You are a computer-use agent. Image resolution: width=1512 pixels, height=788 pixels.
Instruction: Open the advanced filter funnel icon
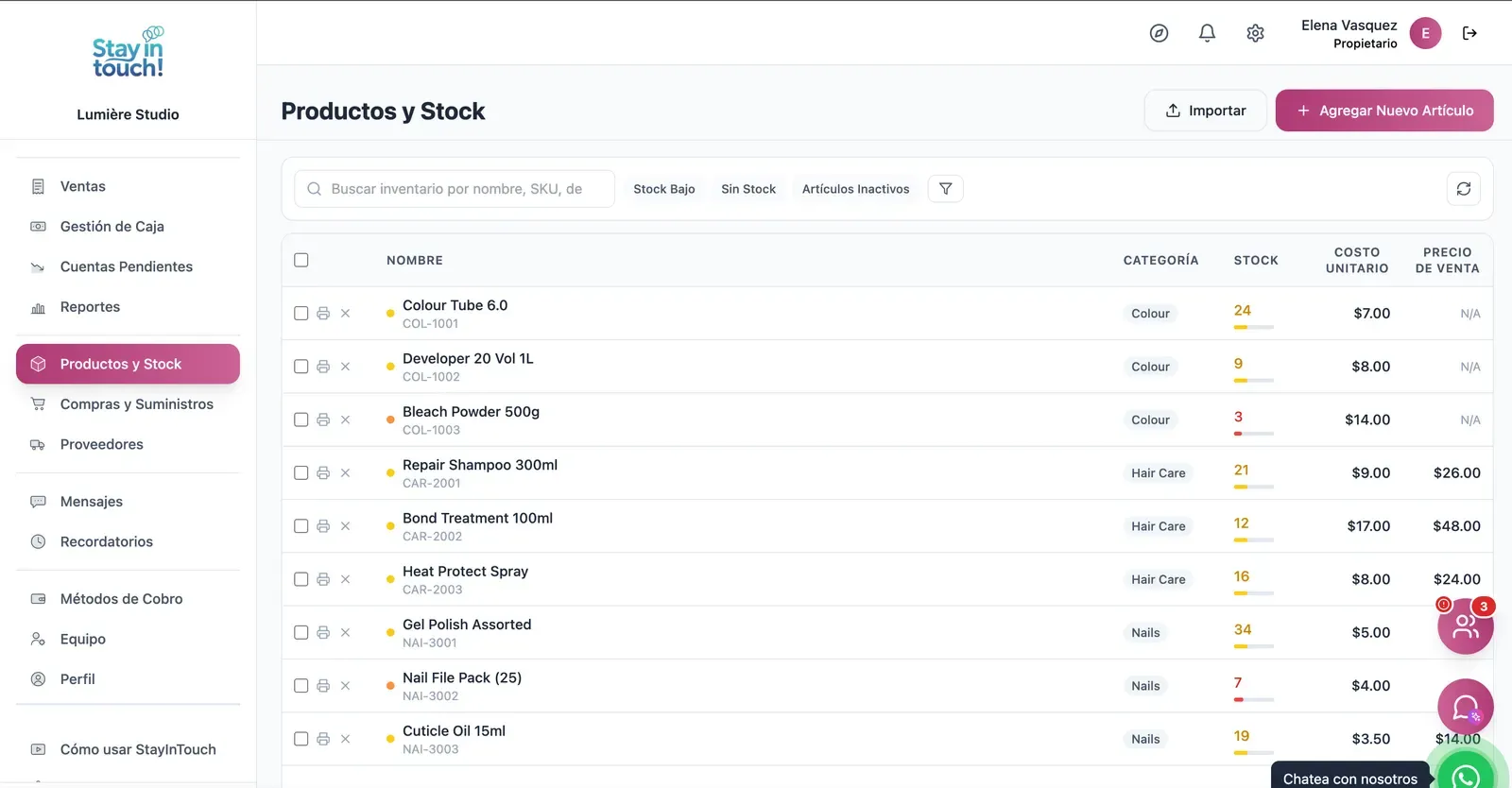click(x=945, y=189)
